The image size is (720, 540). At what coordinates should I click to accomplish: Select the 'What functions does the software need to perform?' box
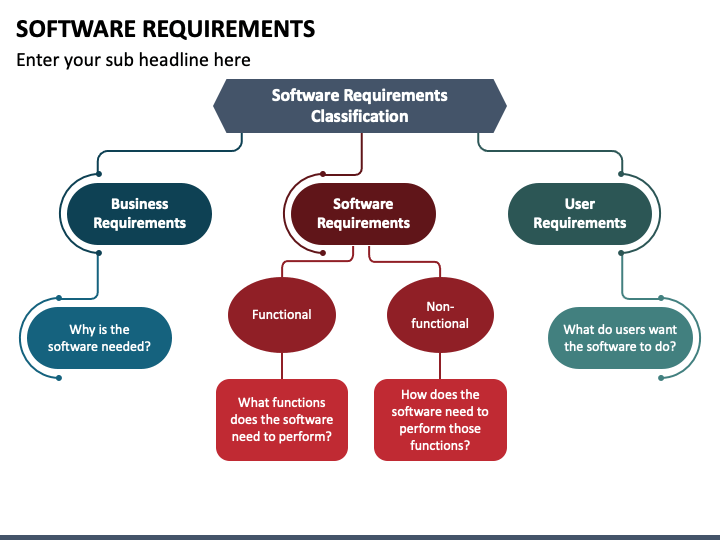[x=281, y=420]
